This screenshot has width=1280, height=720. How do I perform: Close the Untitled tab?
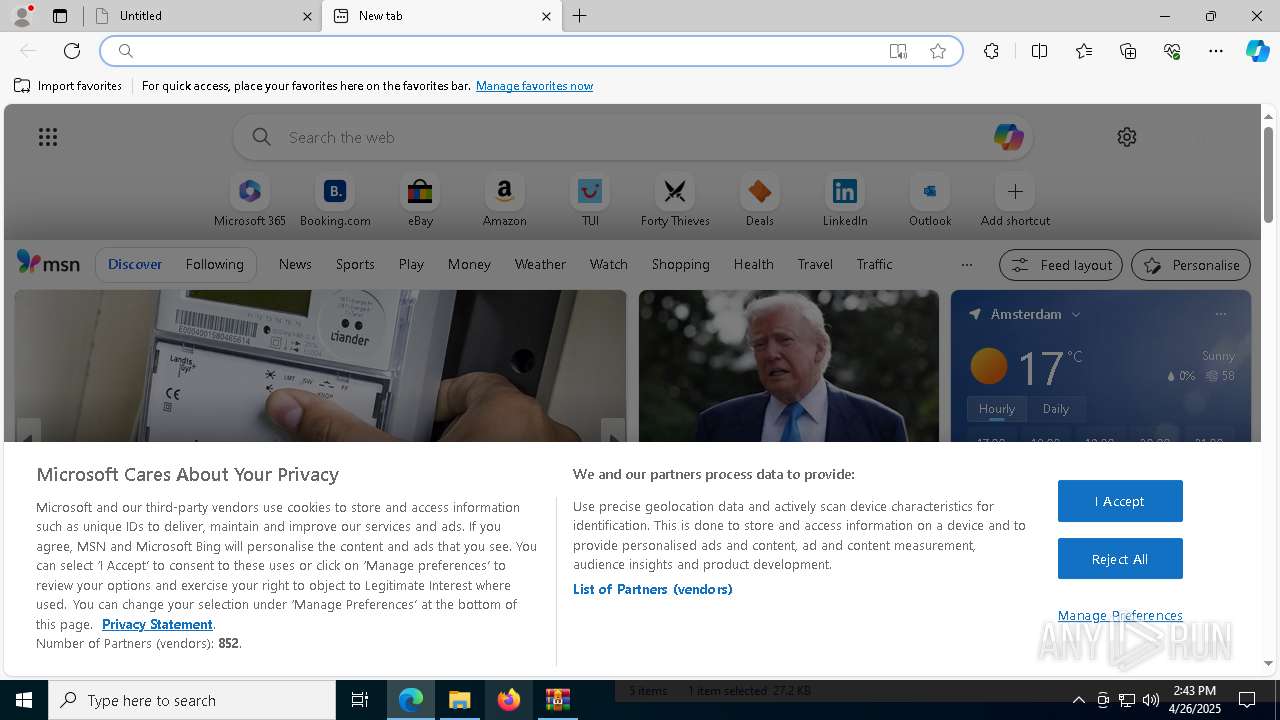307,16
